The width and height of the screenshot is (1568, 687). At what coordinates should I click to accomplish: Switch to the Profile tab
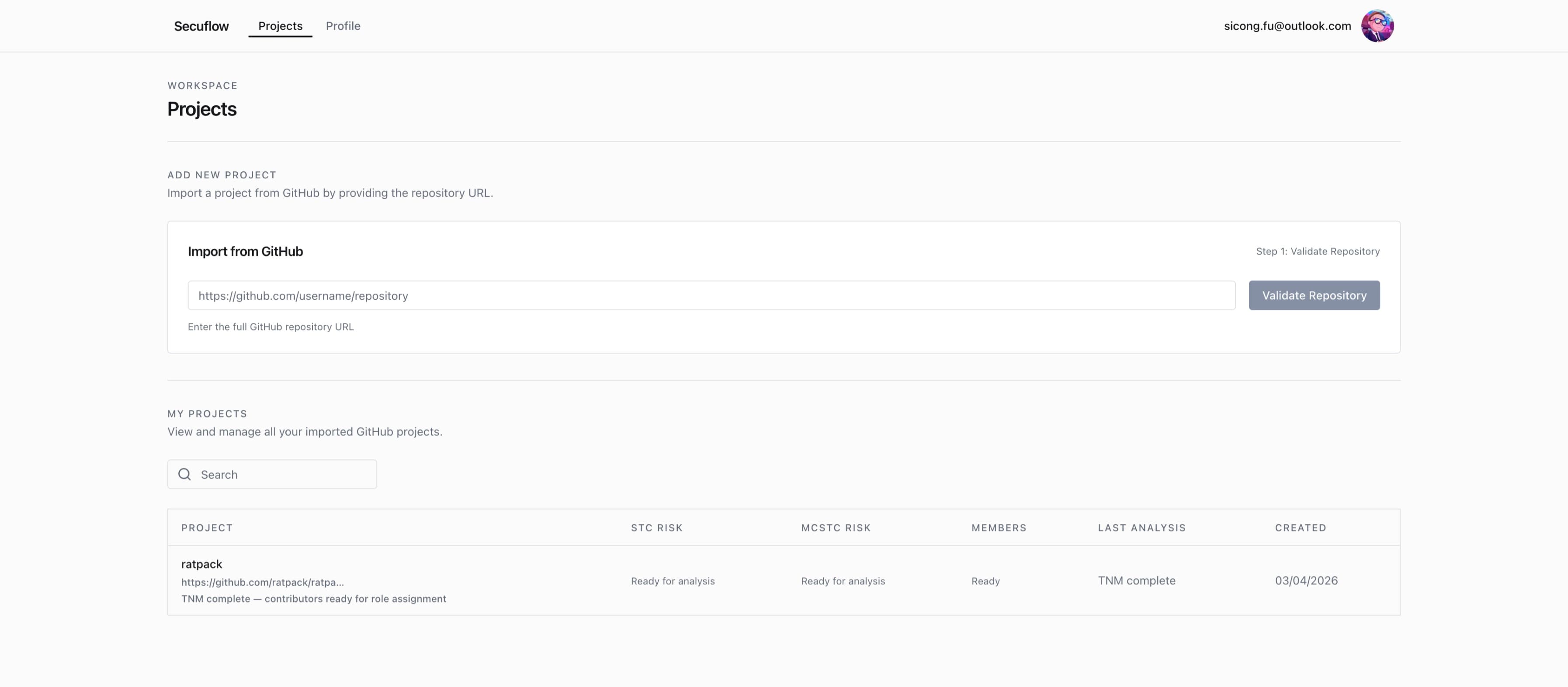343,26
